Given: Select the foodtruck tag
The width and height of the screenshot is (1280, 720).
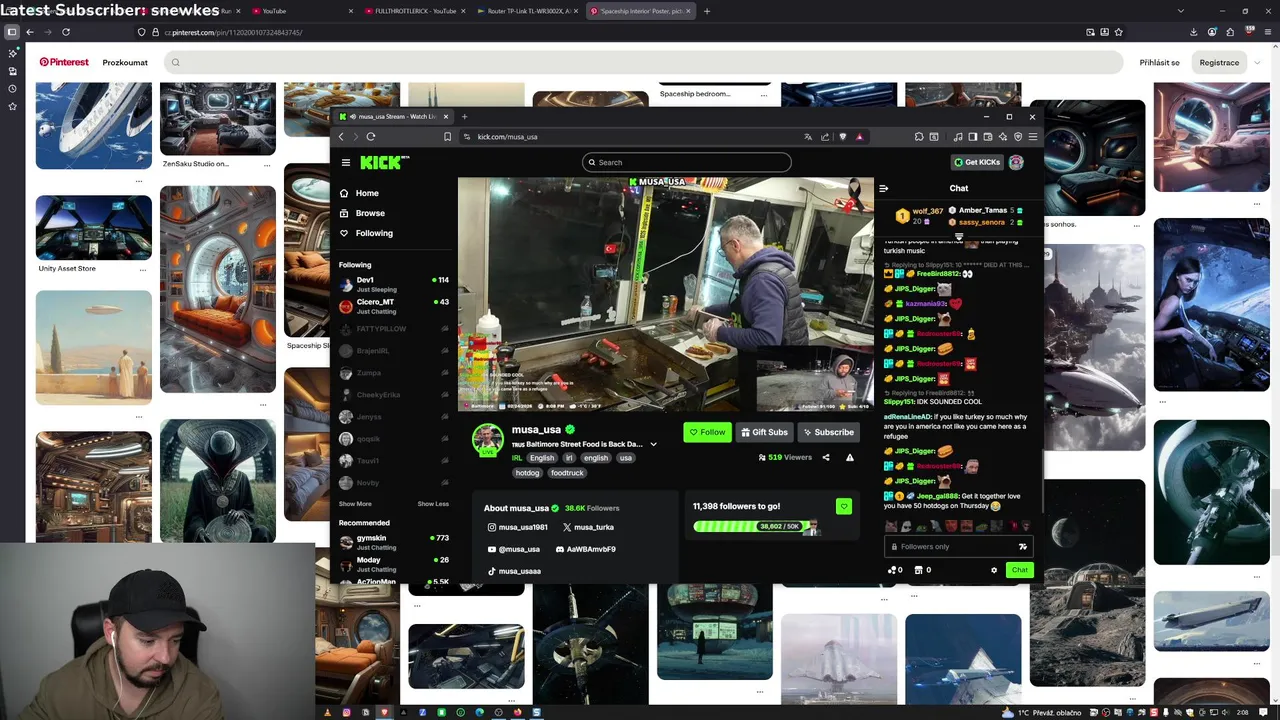Looking at the screenshot, I should [x=567, y=473].
